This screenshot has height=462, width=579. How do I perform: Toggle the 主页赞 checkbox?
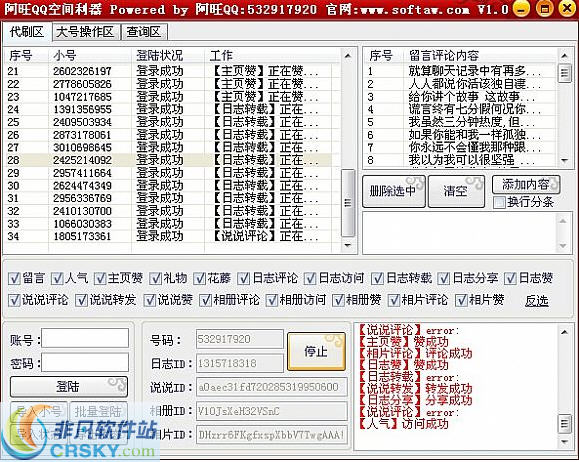point(100,278)
